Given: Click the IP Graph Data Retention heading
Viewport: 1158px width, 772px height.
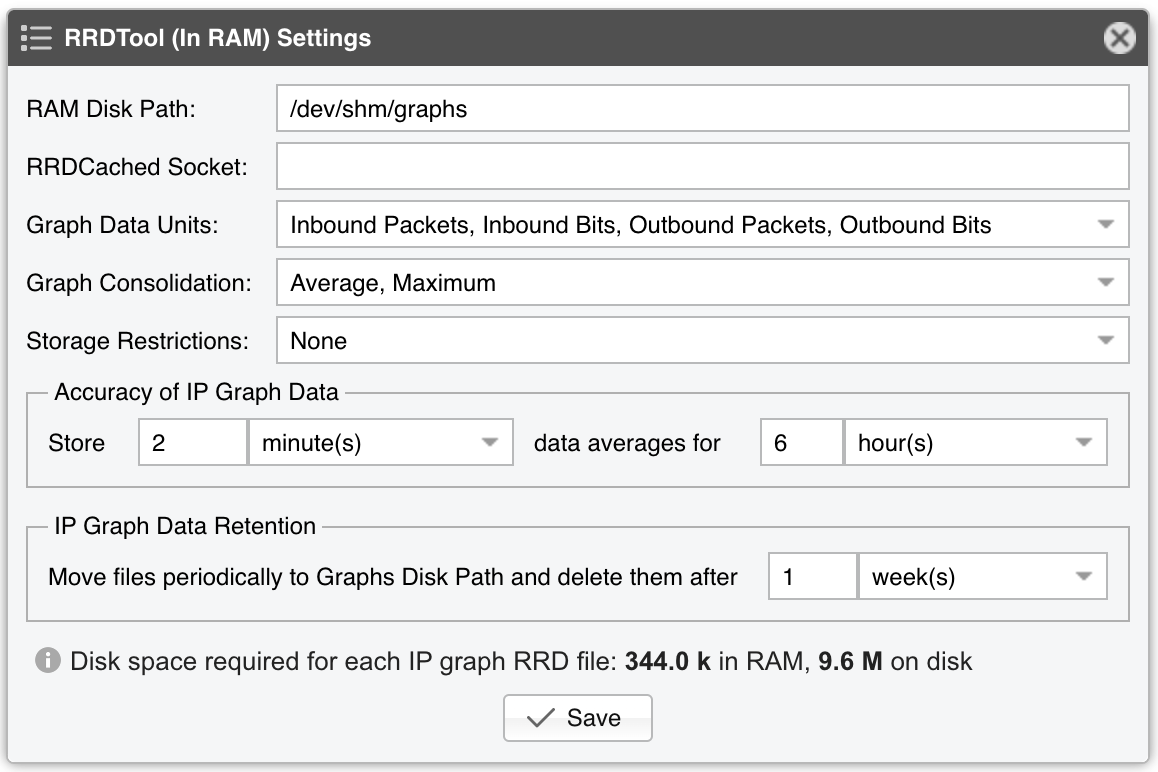Looking at the screenshot, I should [x=185, y=526].
